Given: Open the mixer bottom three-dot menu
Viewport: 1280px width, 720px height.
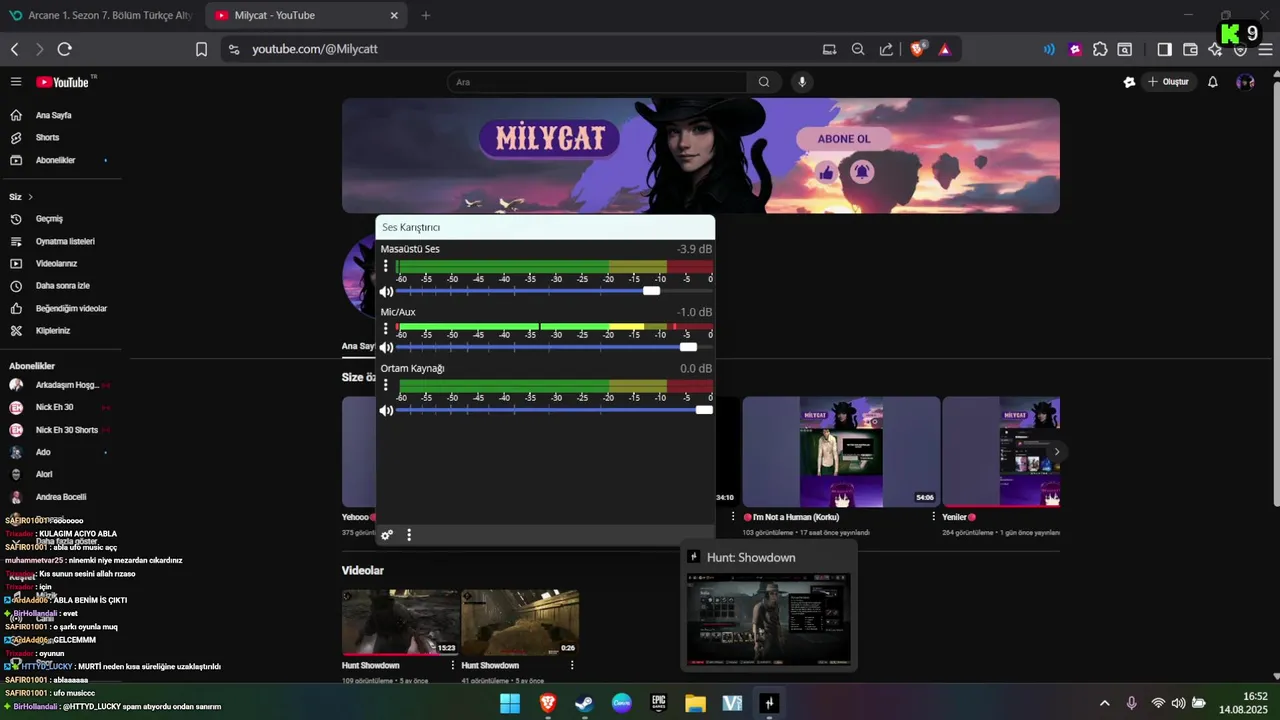Looking at the screenshot, I should pyautogui.click(x=409, y=535).
